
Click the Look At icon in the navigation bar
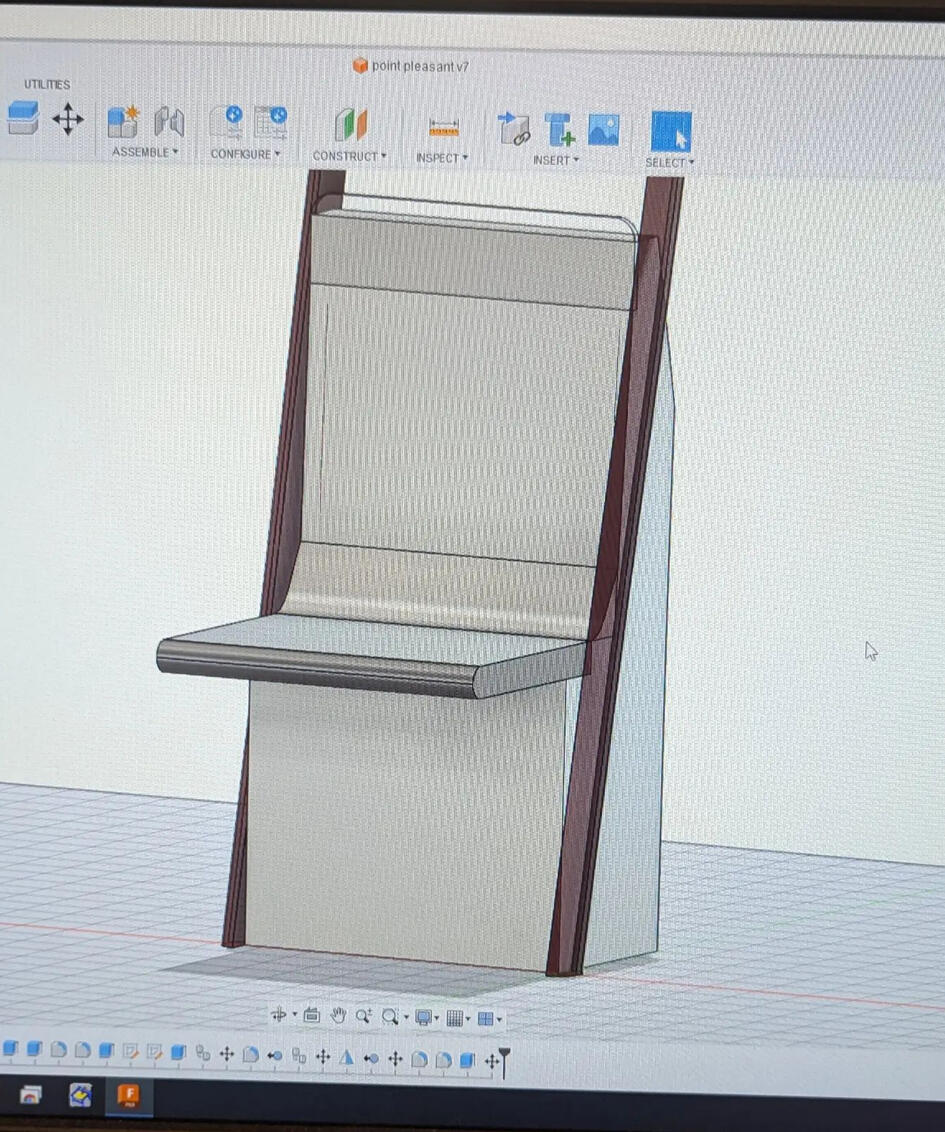tap(311, 1016)
